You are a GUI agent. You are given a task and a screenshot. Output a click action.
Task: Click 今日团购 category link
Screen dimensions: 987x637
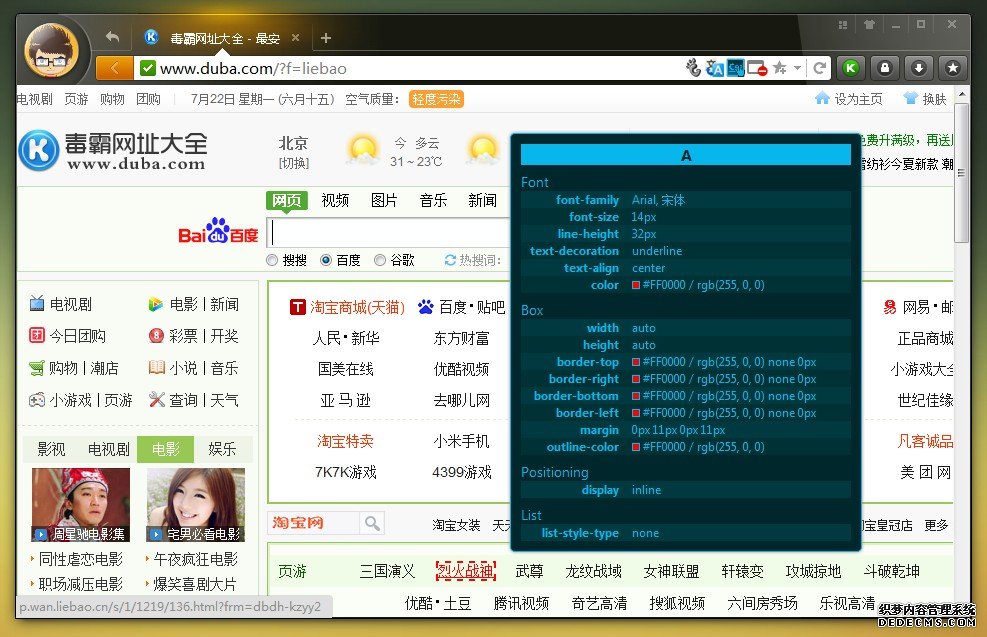click(77, 335)
